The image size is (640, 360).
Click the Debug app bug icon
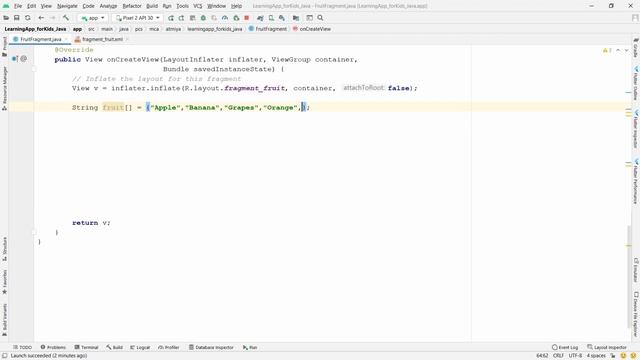203,18
